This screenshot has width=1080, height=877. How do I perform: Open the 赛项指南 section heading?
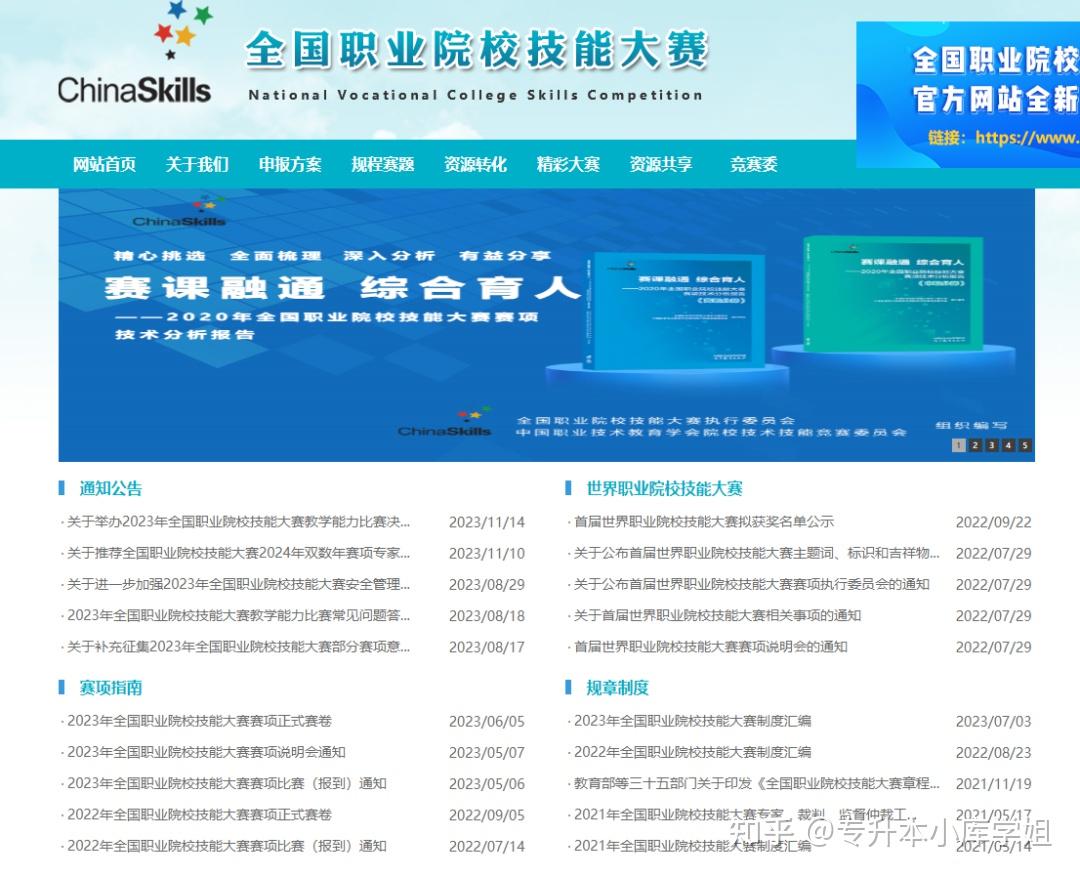tap(111, 688)
